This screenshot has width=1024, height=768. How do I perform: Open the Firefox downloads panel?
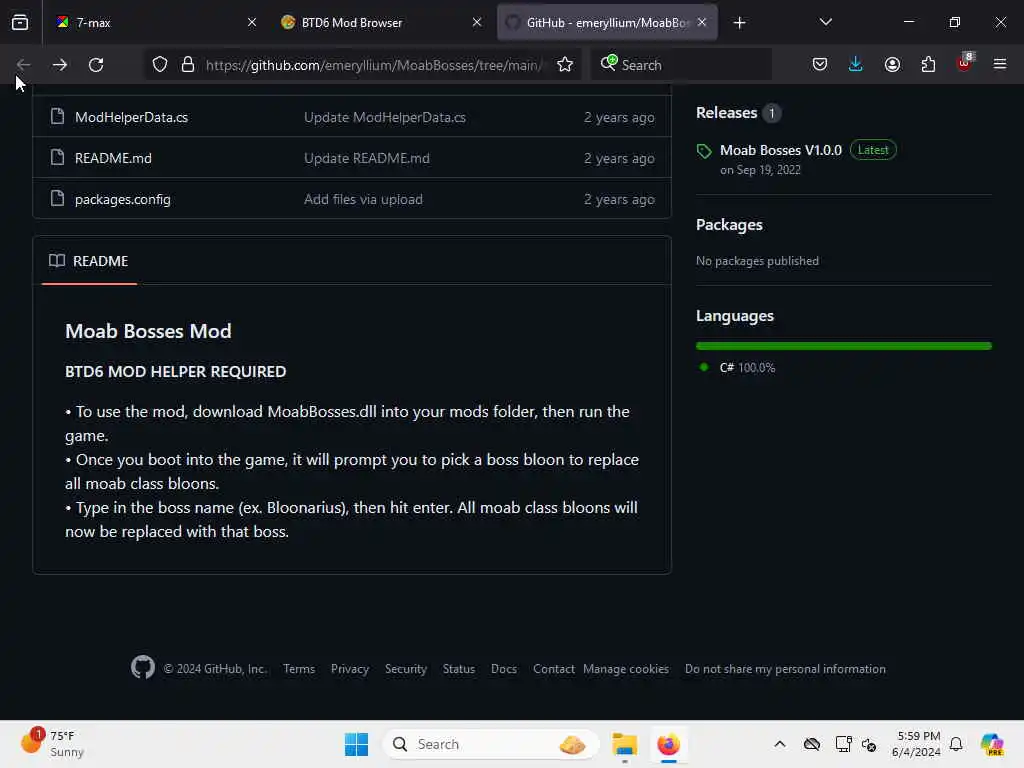click(x=856, y=65)
